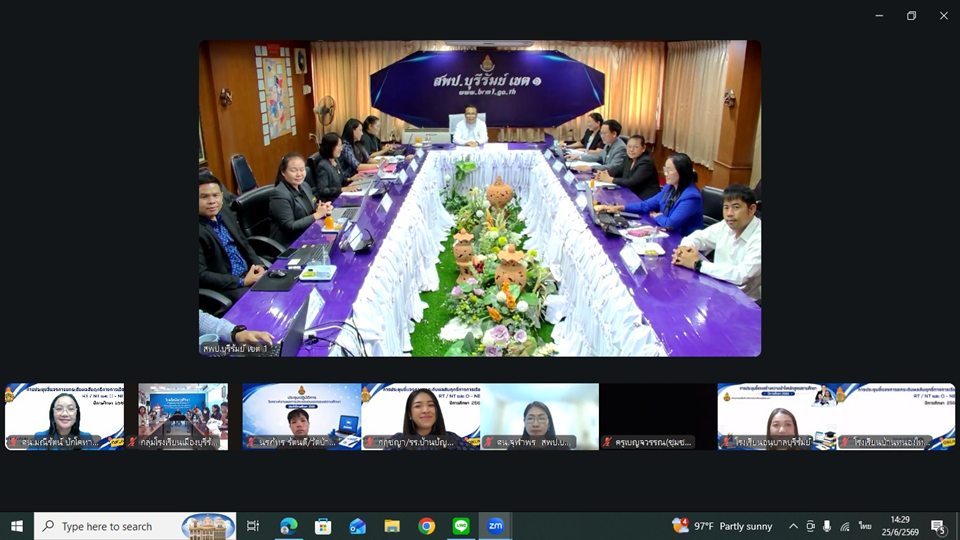
Task: Select participant thumbnail 'นรากร รัตนดี'
Action: click(x=302, y=416)
